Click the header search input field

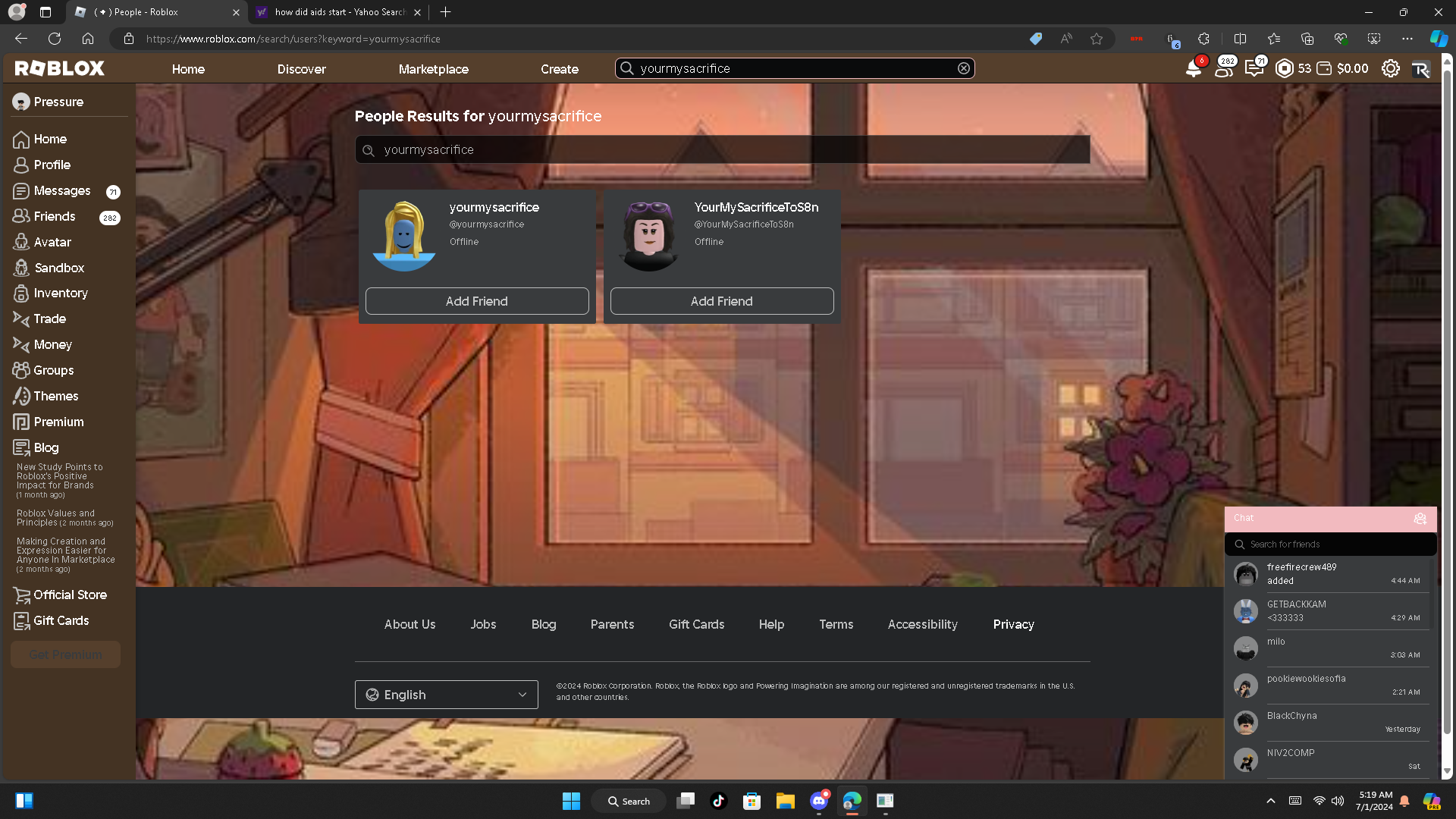[795, 68]
